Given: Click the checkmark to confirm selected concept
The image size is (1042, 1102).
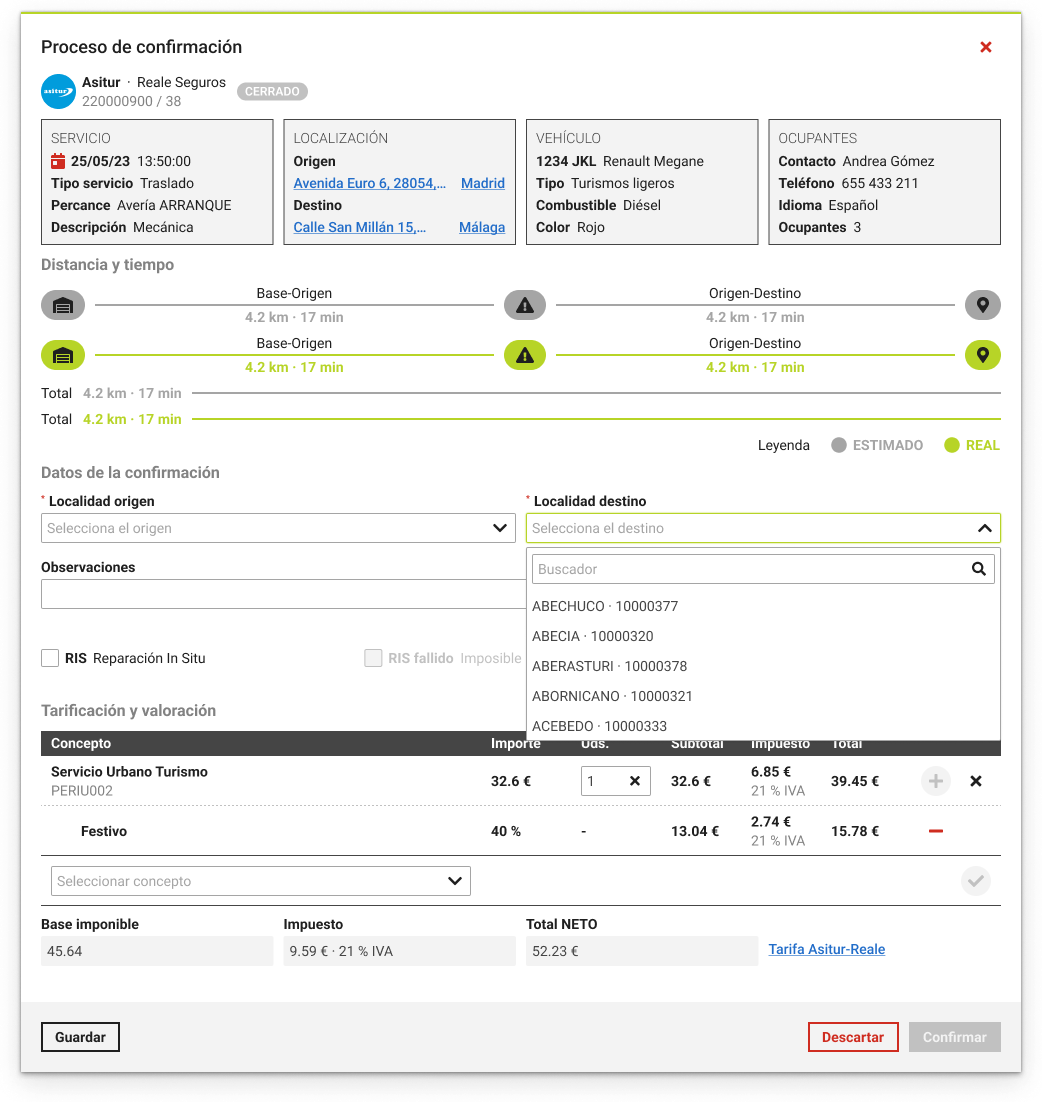Looking at the screenshot, I should point(975,881).
